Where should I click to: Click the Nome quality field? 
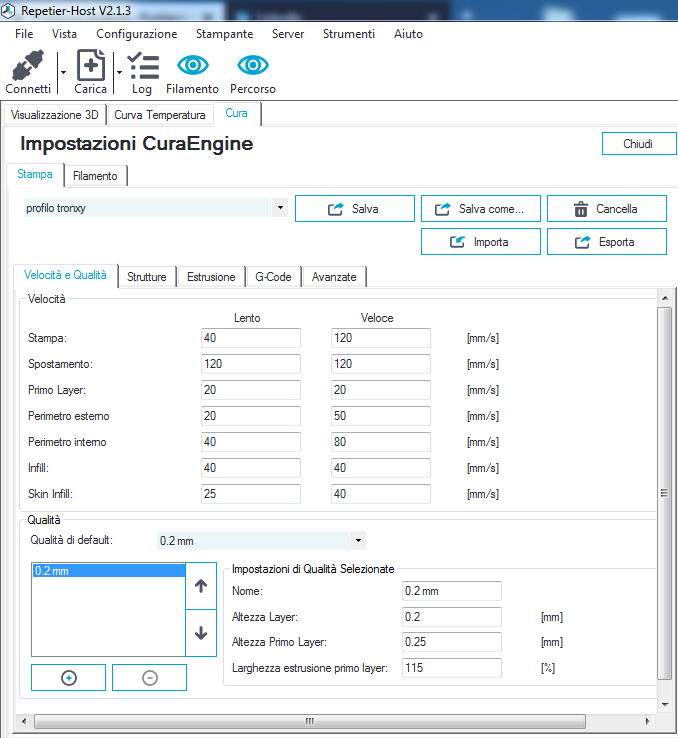(452, 591)
